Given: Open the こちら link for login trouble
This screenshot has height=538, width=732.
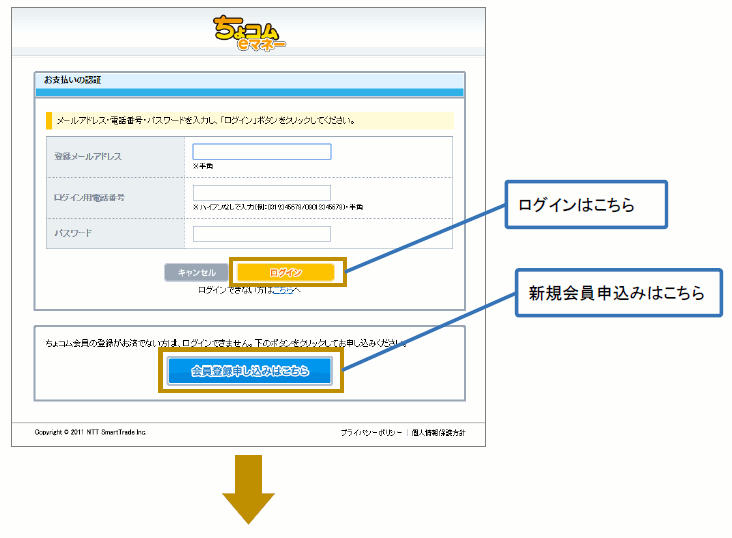Looking at the screenshot, I should [280, 290].
